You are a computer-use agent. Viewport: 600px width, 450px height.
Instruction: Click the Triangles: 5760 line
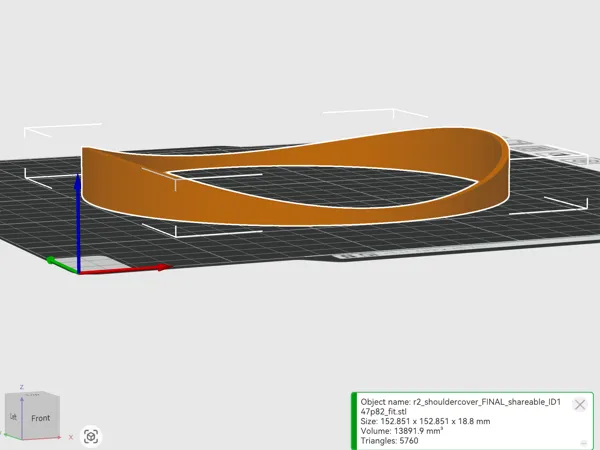point(389,441)
